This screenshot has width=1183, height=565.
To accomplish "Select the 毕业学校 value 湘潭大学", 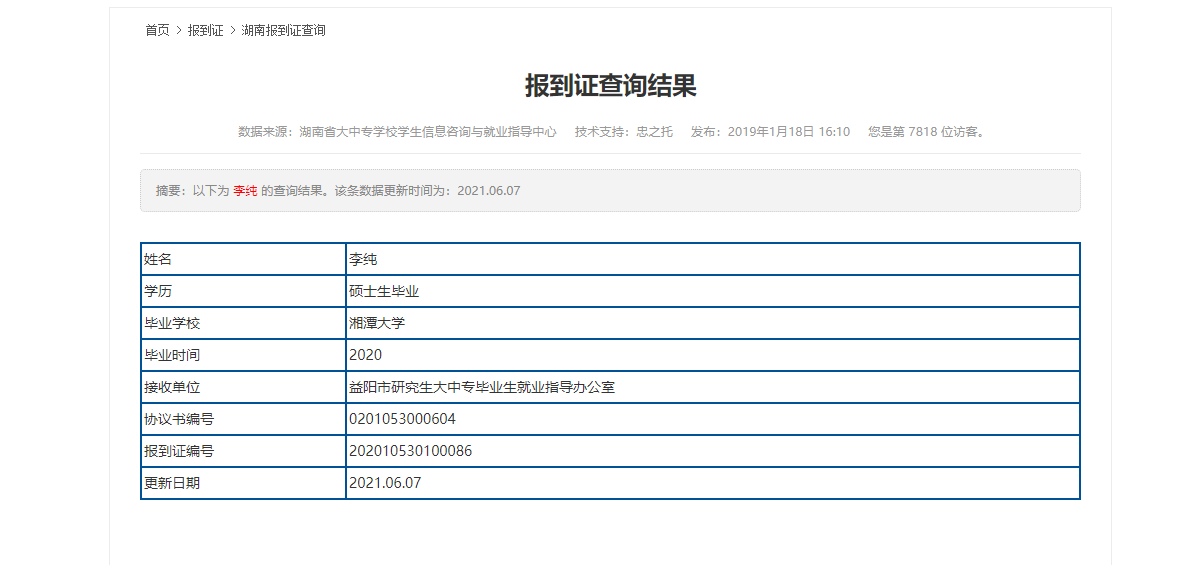I will tap(377, 323).
